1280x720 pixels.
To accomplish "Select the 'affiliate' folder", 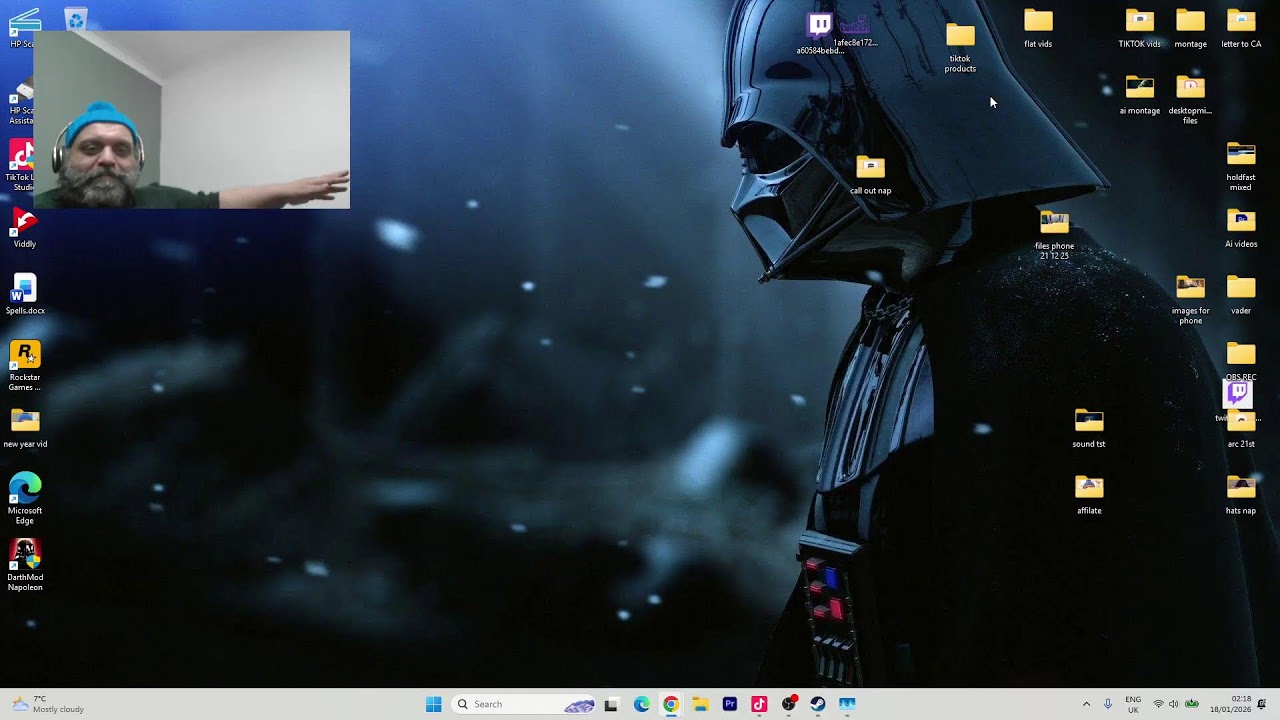I will click(x=1089, y=495).
